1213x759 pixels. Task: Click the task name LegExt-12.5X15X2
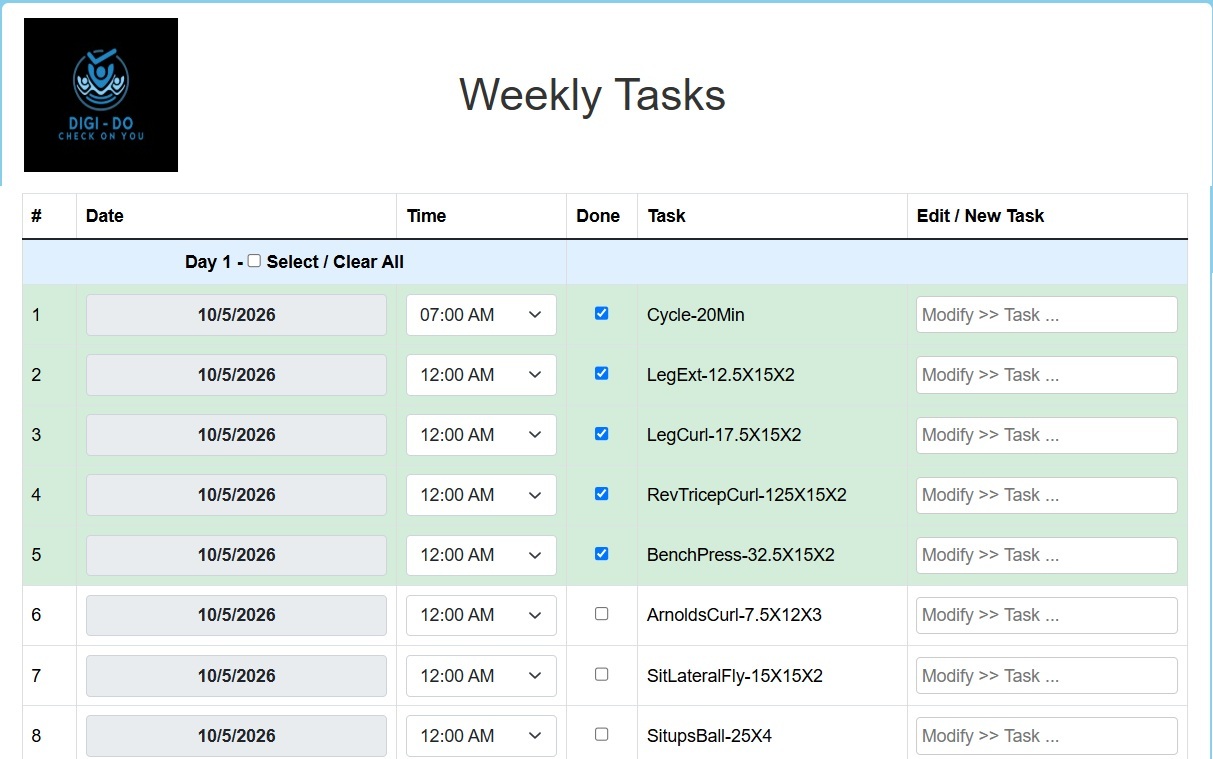[x=721, y=375]
